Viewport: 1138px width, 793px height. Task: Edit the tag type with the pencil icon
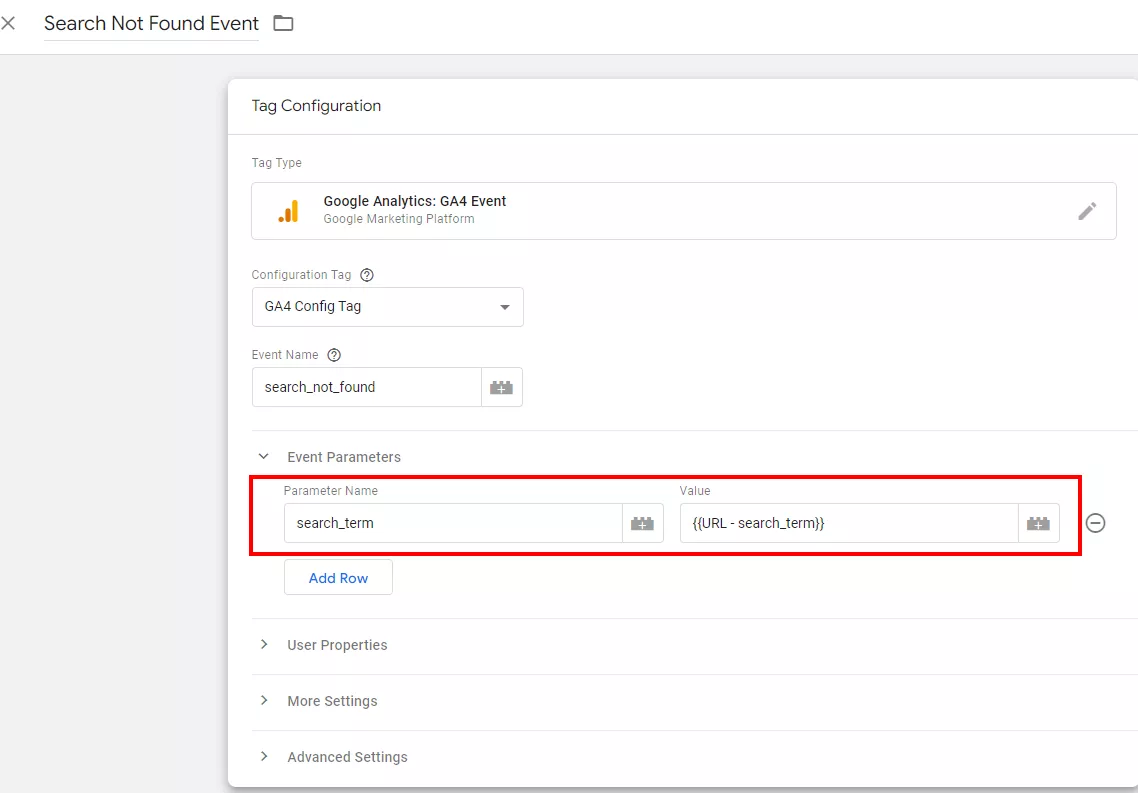click(x=1086, y=211)
